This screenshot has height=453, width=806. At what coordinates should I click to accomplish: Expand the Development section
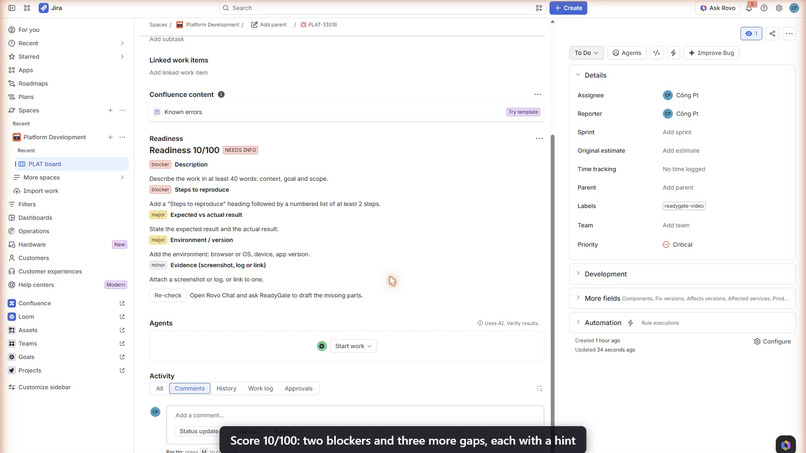coord(578,274)
